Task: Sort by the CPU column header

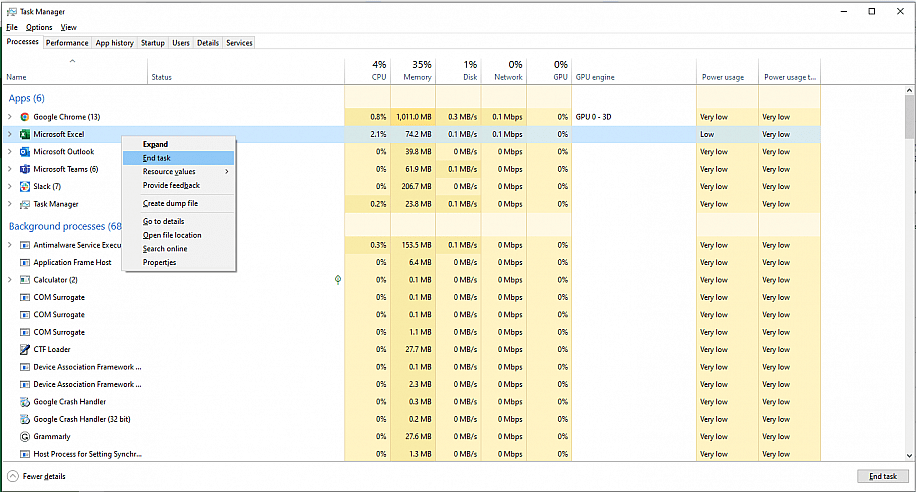Action: pyautogui.click(x=367, y=71)
